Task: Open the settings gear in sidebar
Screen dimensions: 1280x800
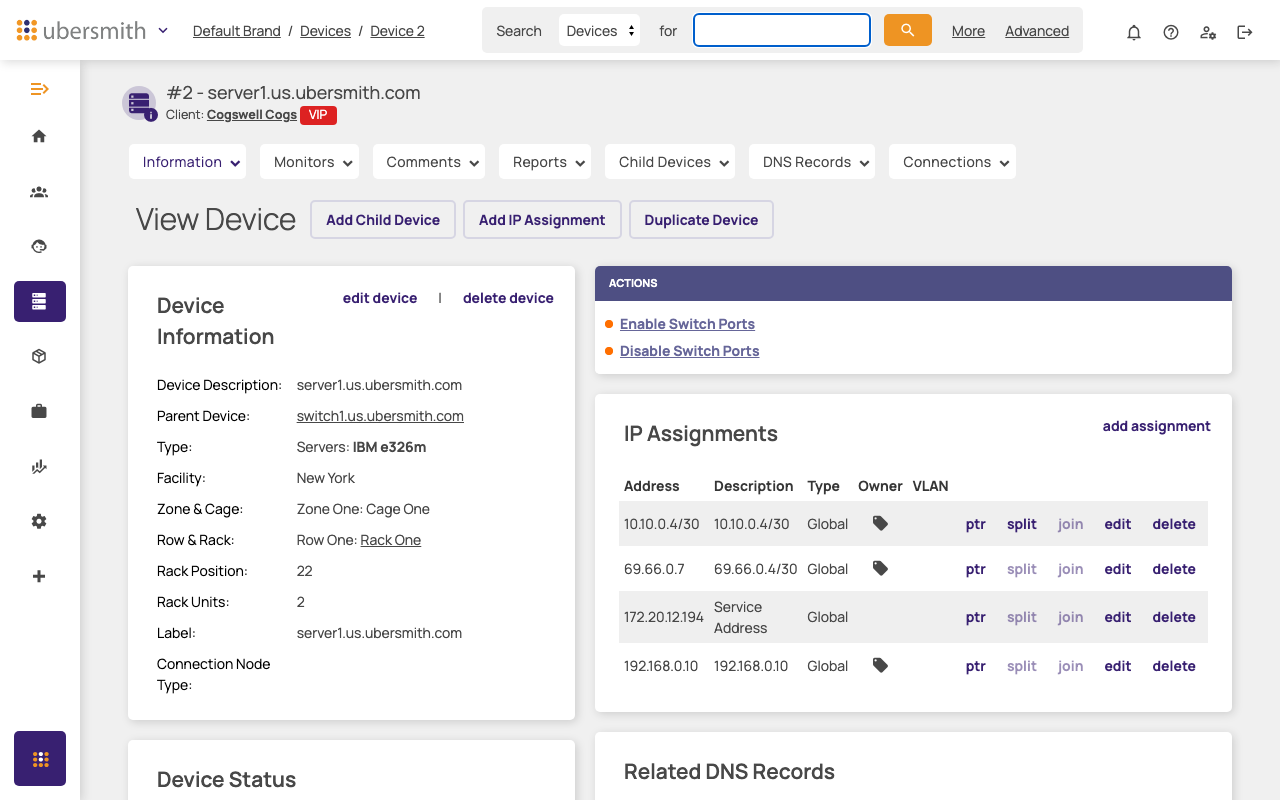Action: pyautogui.click(x=39, y=521)
